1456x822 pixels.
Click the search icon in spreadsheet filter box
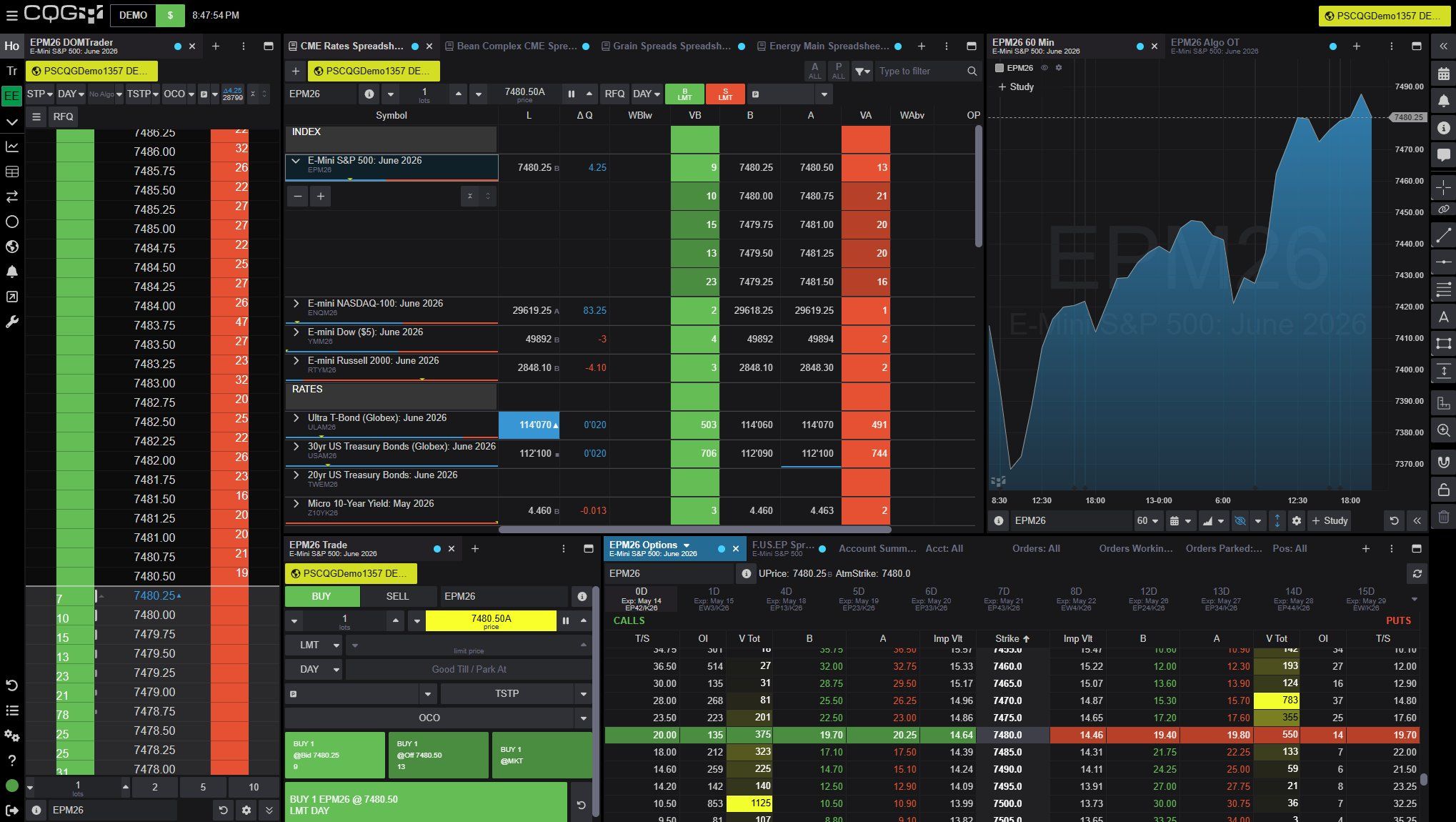(972, 71)
